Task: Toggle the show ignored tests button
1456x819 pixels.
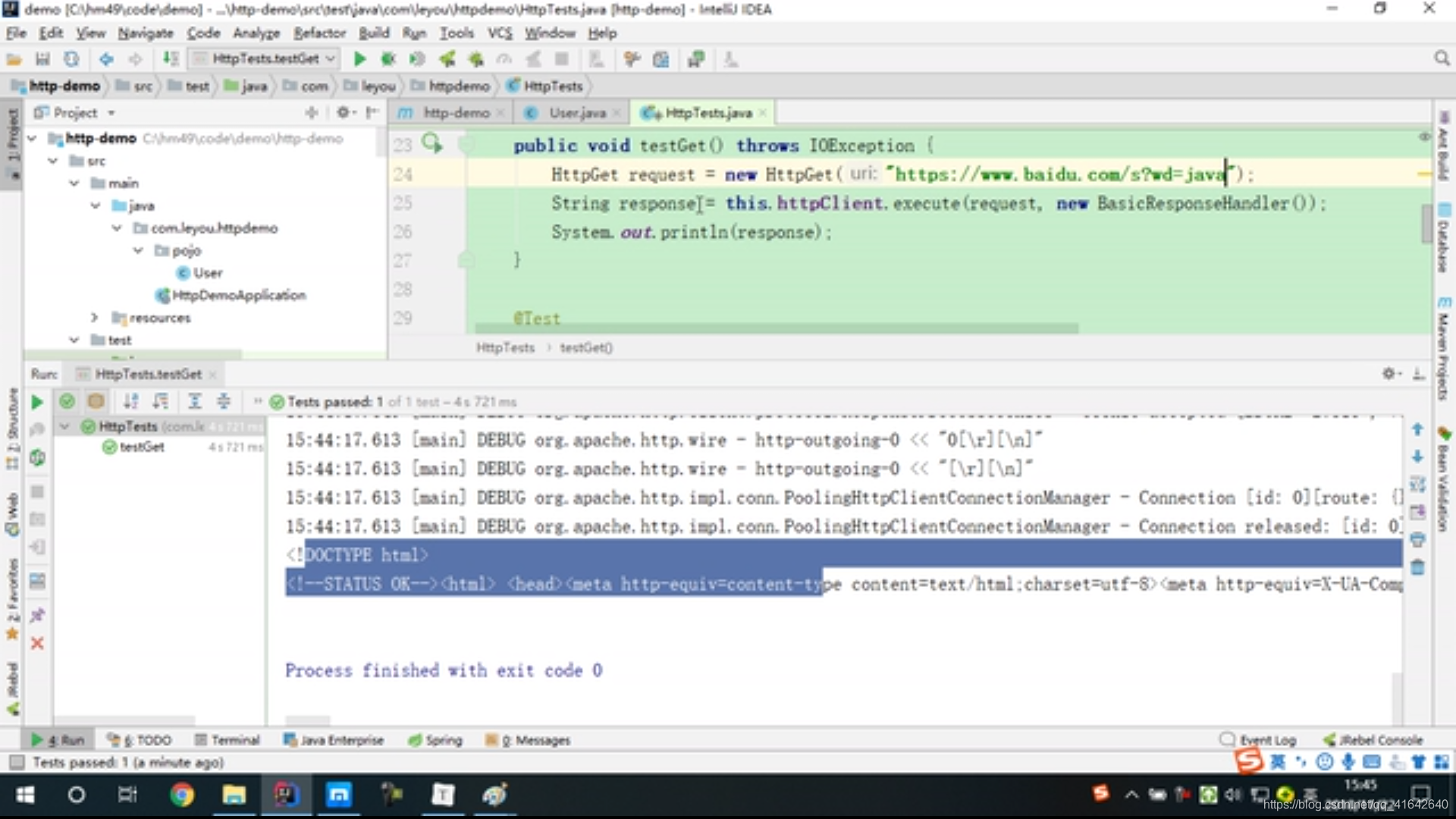Action: tap(96, 401)
